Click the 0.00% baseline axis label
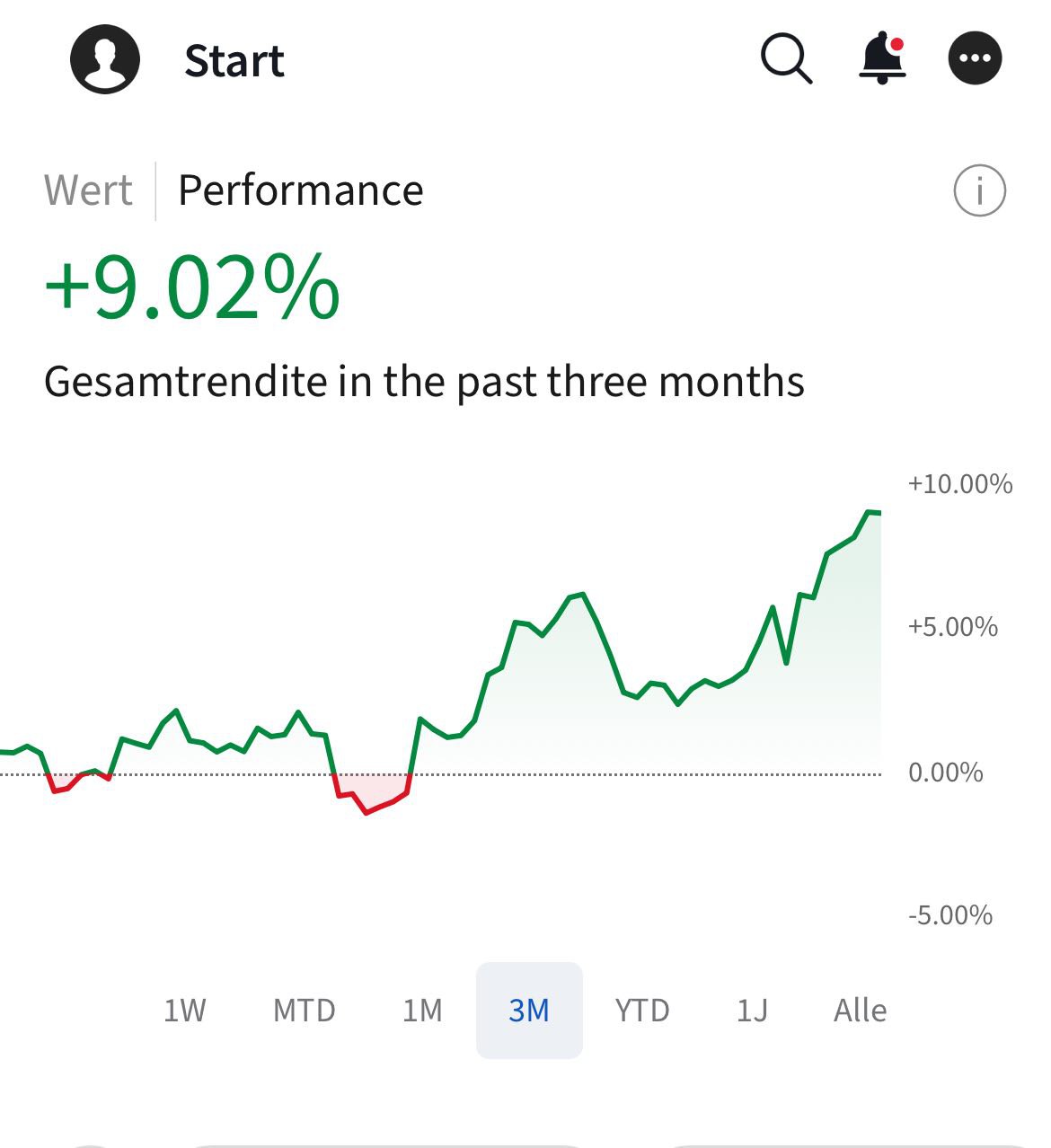Screen dimensions: 1051x1148 point(945,773)
